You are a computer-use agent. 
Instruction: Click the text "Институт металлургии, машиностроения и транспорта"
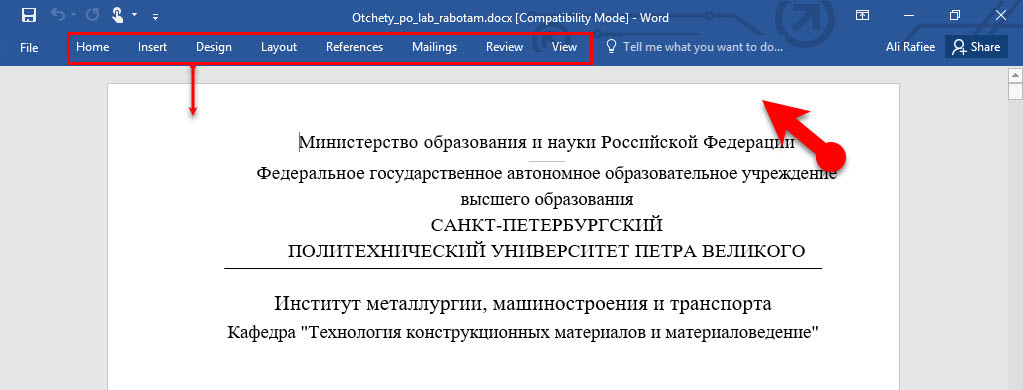[523, 303]
